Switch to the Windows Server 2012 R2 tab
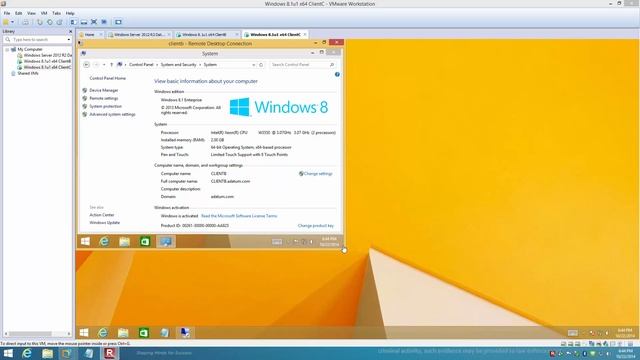 139,35
